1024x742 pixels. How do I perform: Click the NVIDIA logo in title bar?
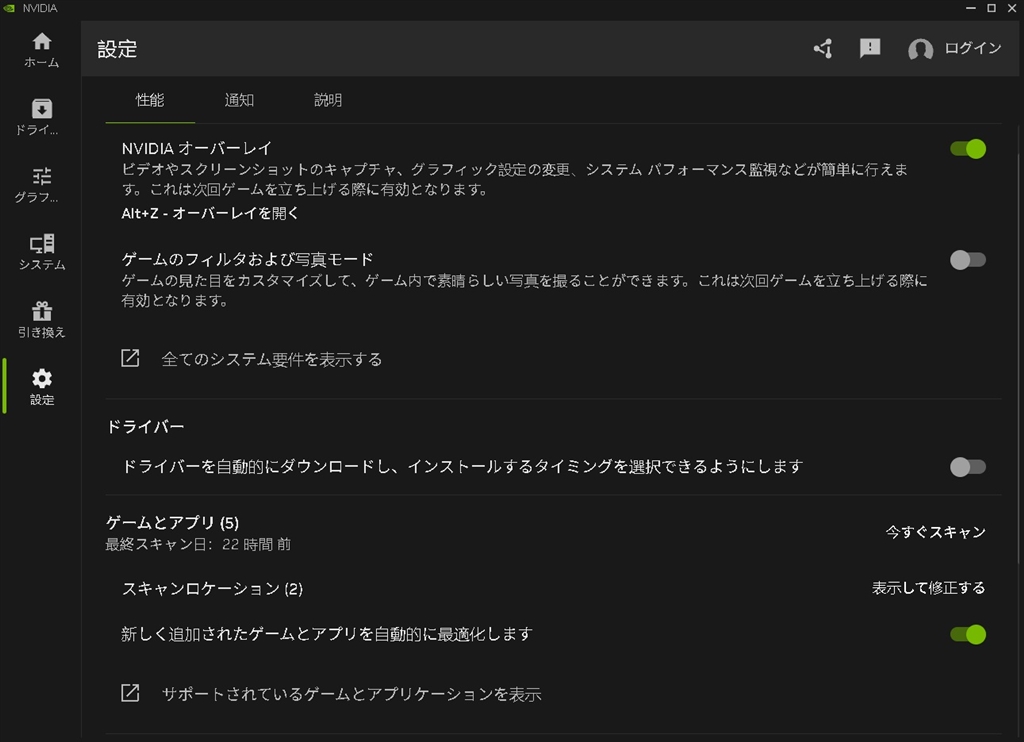(x=8, y=8)
